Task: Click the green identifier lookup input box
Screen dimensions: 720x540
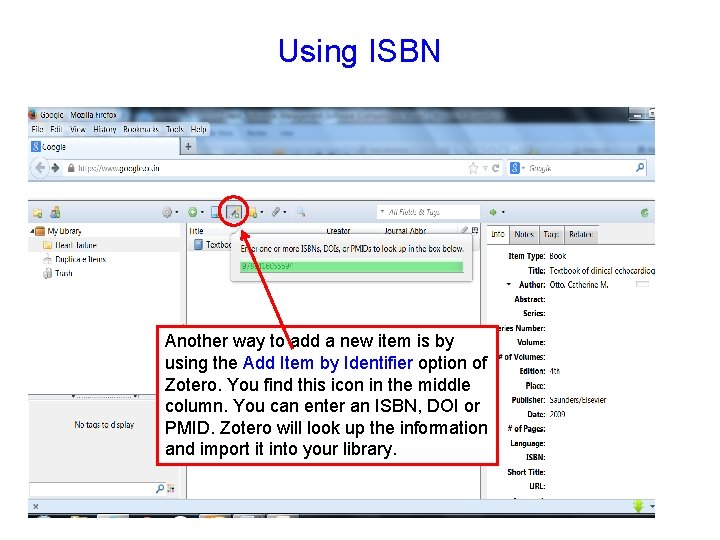Action: pyautogui.click(x=351, y=266)
